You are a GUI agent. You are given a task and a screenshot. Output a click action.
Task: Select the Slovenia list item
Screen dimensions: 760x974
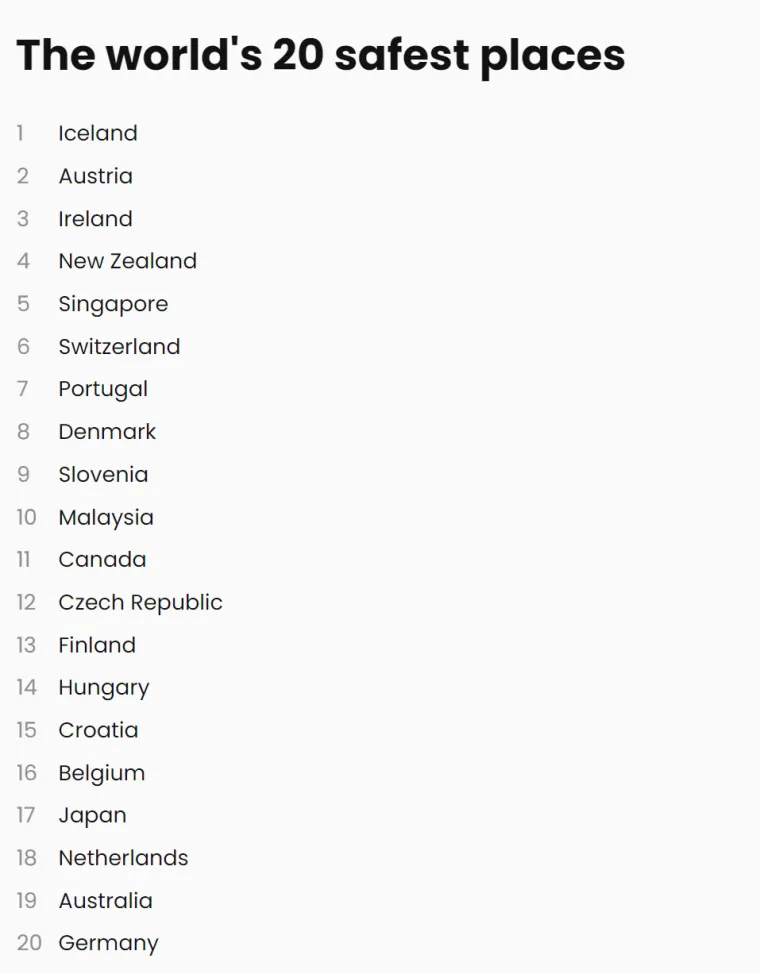coord(103,475)
